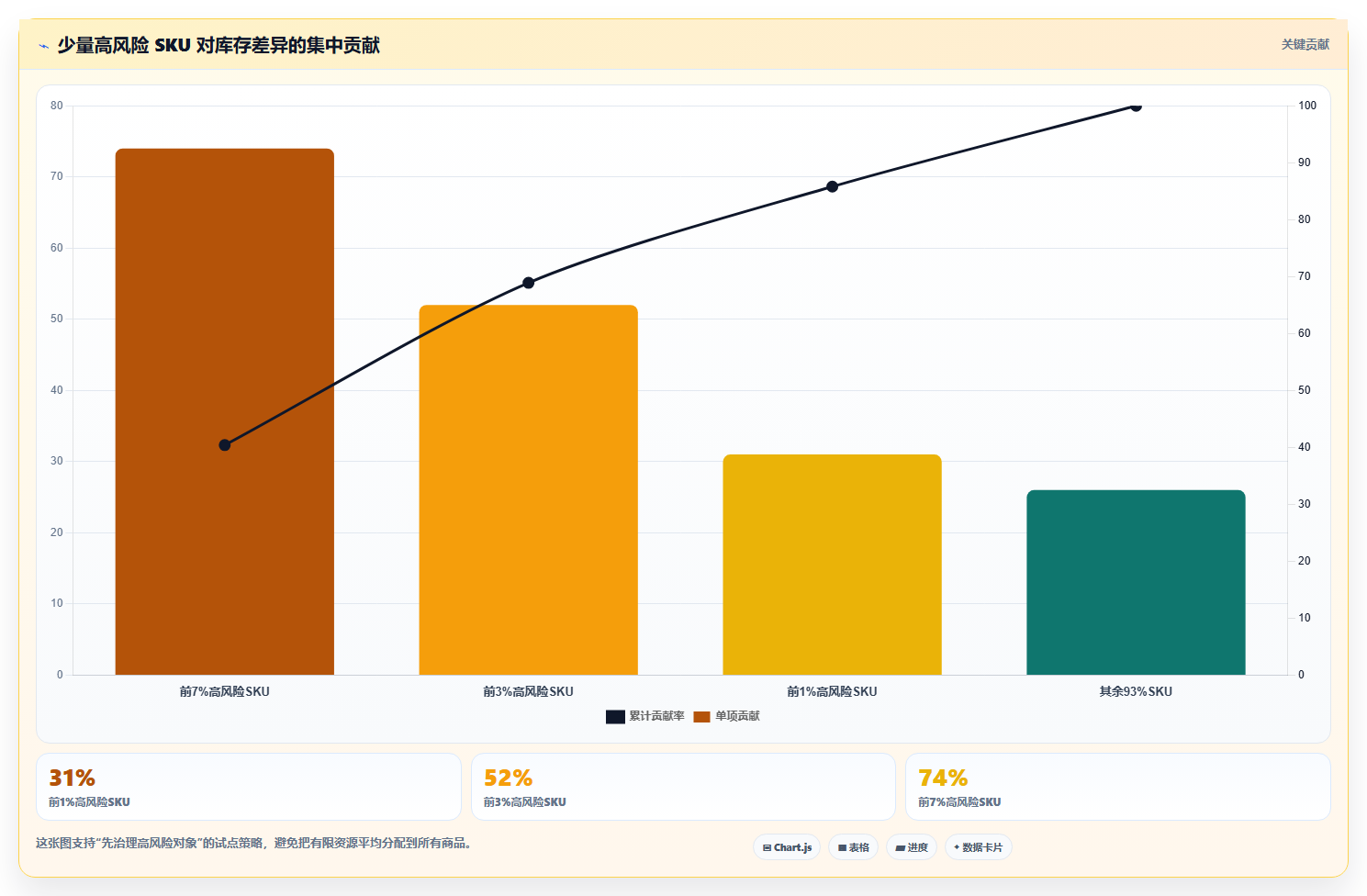The image size is (1367, 896).
Task: Open the 52% 前3%高风险SKU card
Action: coord(683,787)
